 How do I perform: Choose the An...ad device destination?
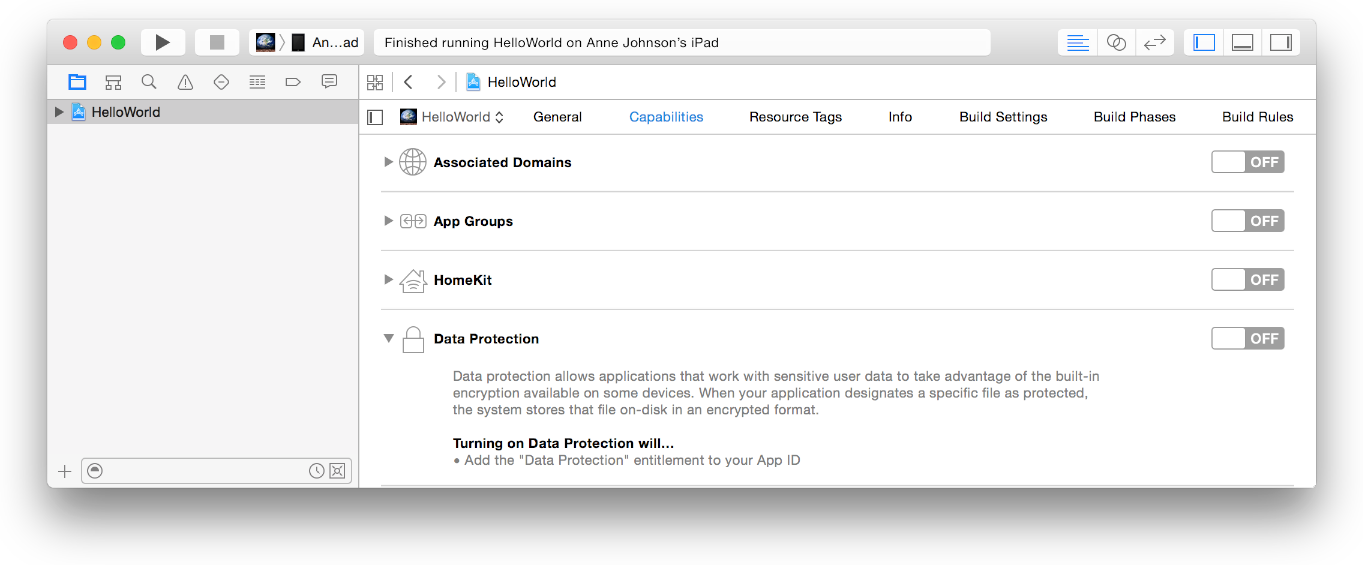(325, 42)
